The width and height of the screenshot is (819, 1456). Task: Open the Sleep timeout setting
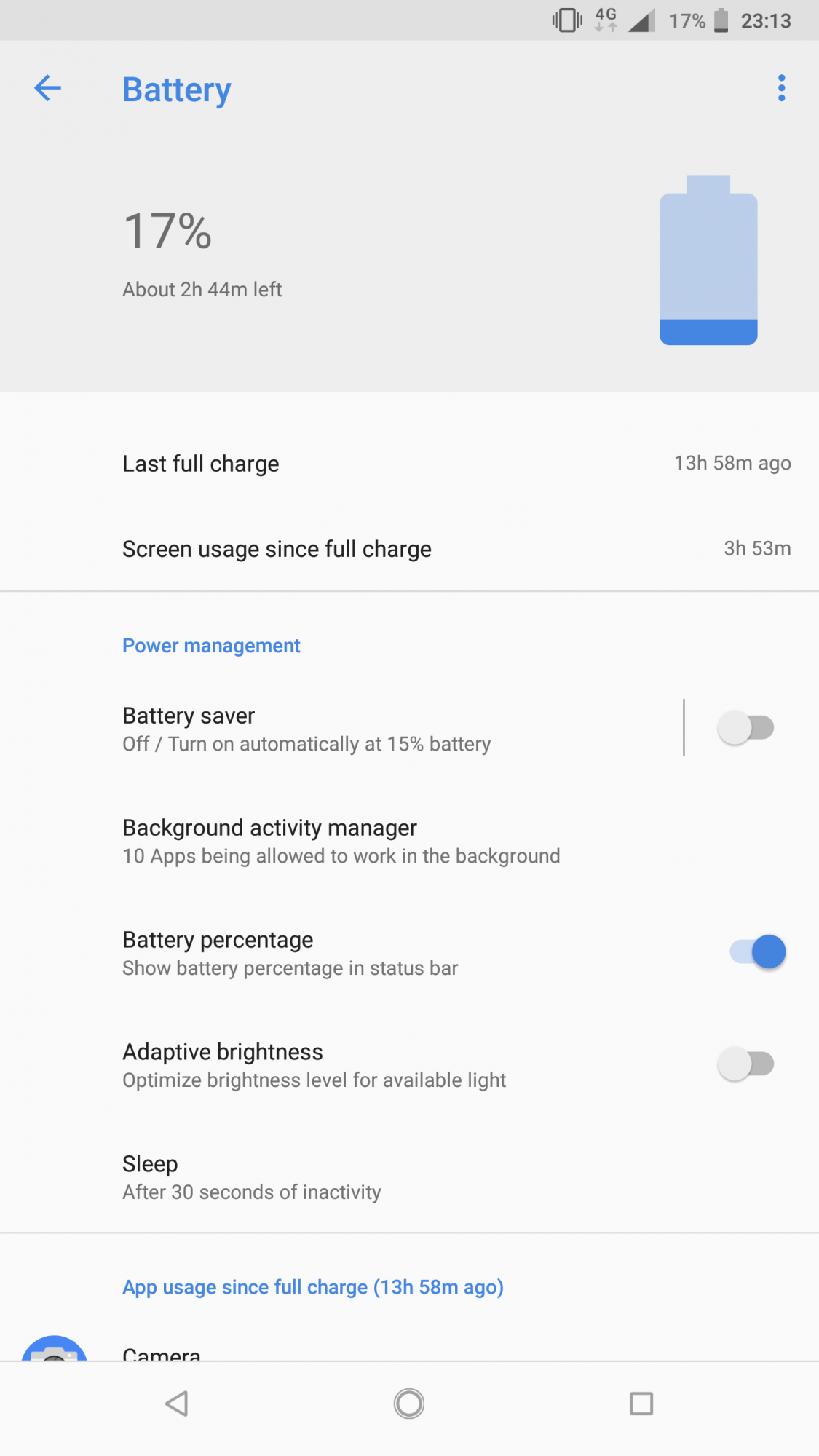[252, 1176]
